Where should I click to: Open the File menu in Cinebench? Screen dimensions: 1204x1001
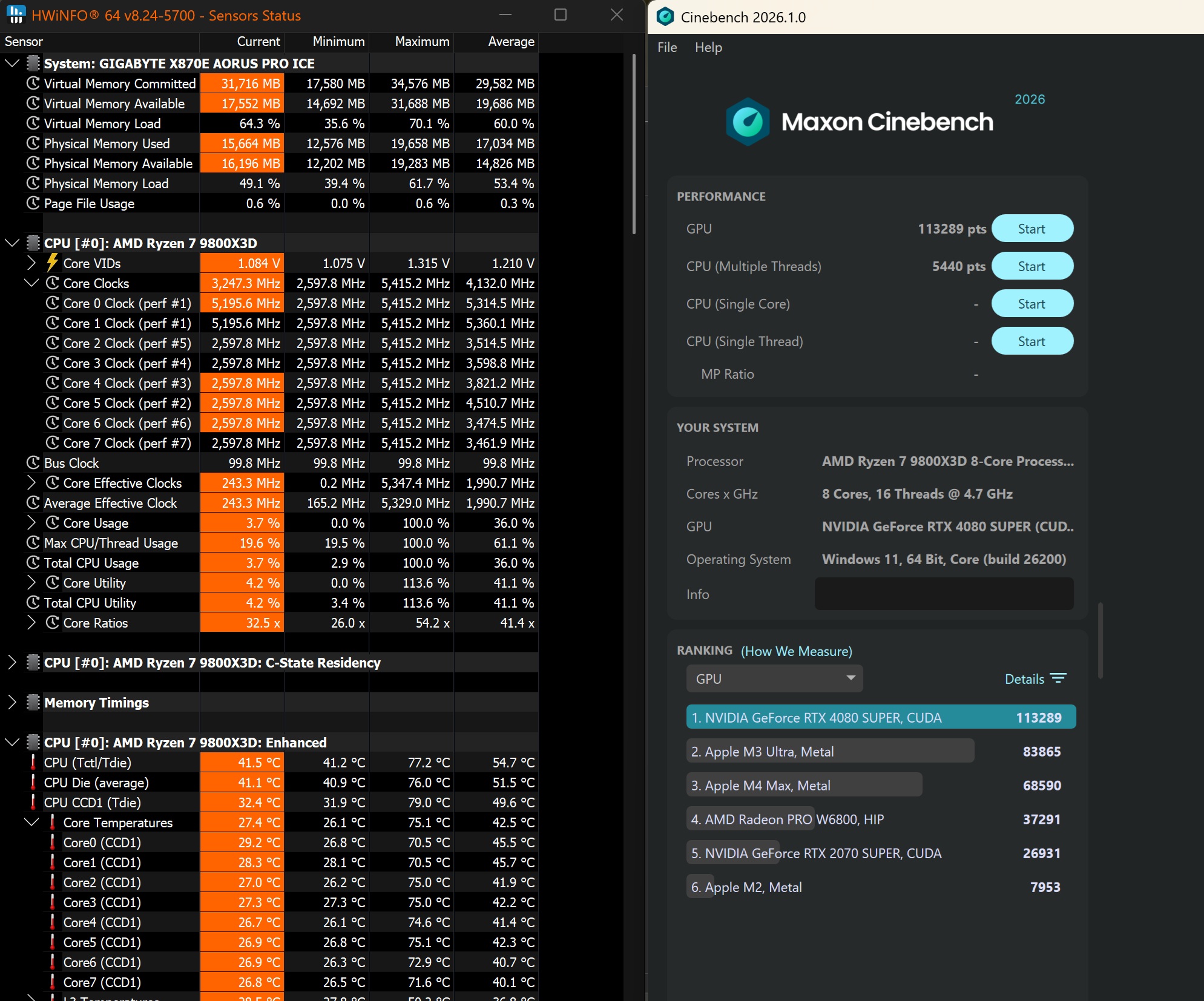click(x=667, y=47)
